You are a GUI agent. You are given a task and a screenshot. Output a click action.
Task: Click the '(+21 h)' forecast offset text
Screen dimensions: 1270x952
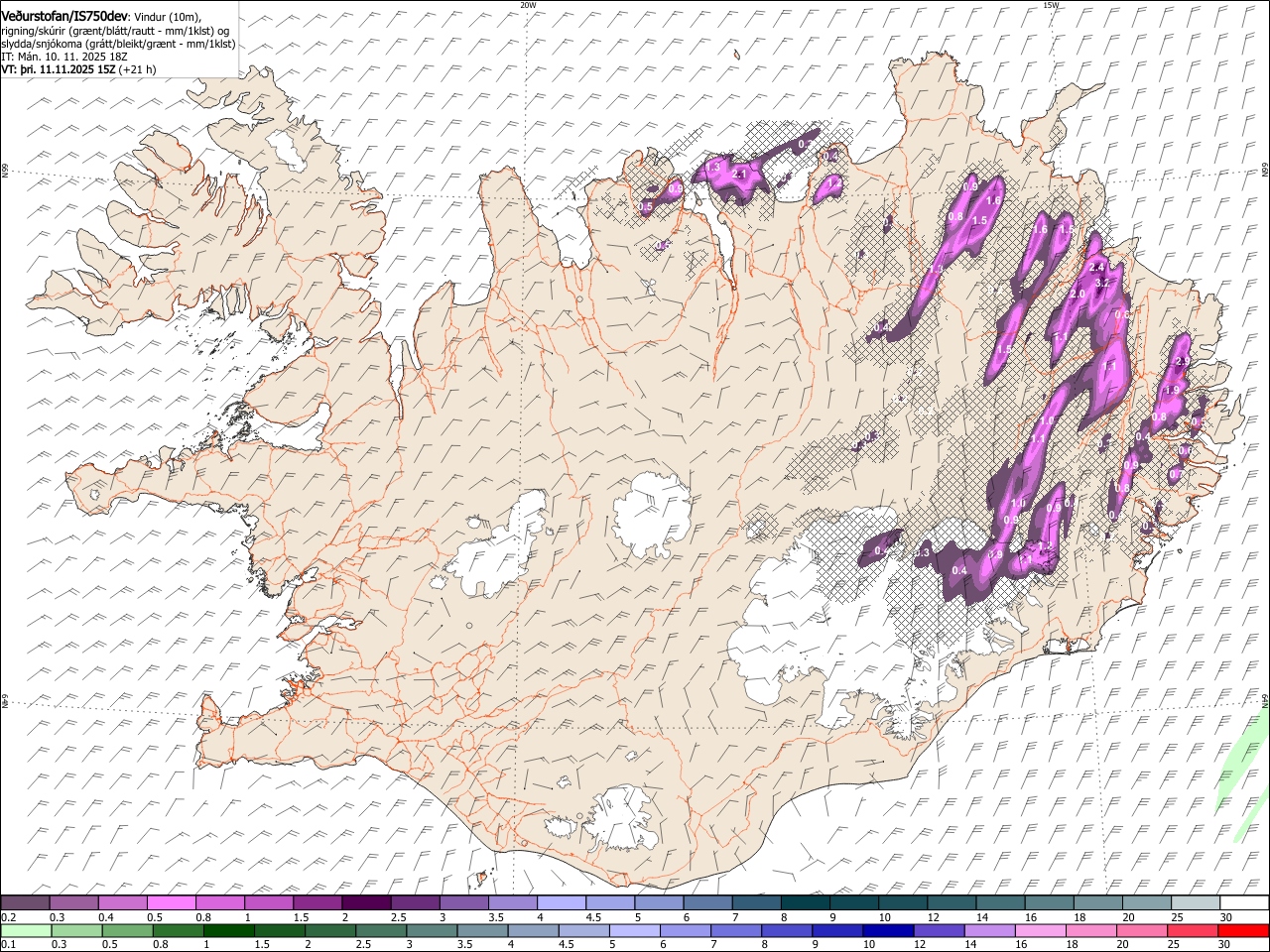point(138,69)
